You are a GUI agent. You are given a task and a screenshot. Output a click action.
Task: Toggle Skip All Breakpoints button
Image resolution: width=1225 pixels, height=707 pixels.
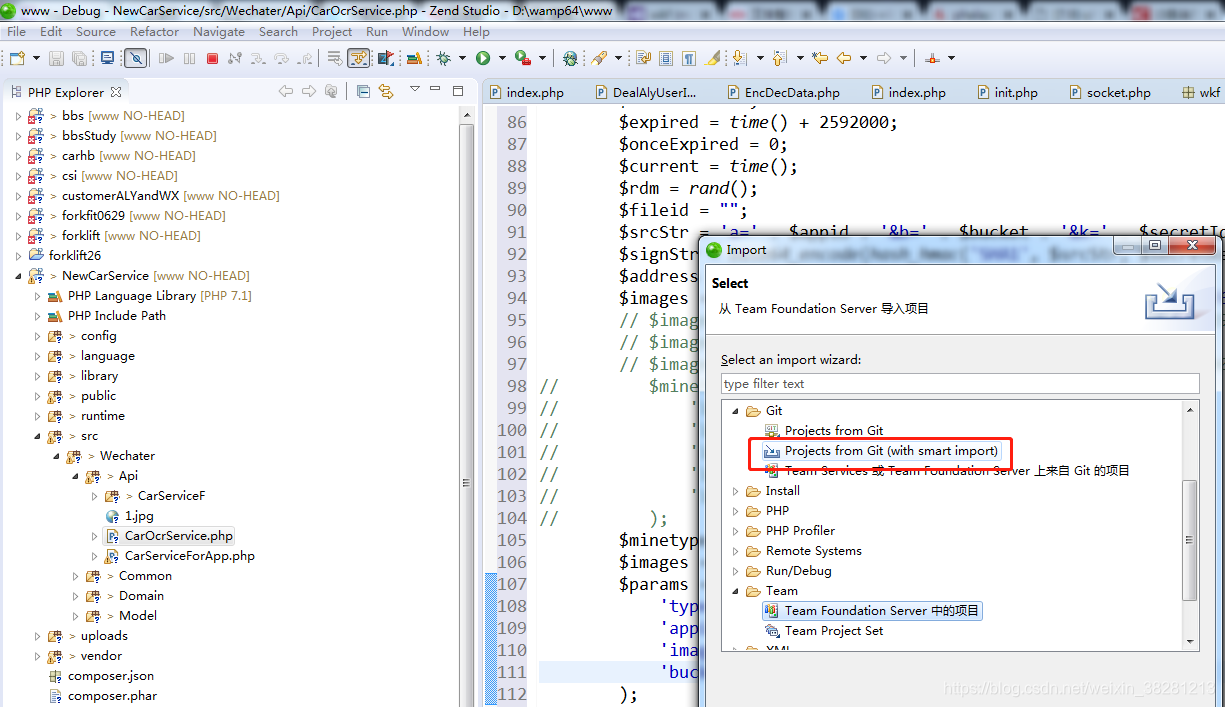point(136,58)
